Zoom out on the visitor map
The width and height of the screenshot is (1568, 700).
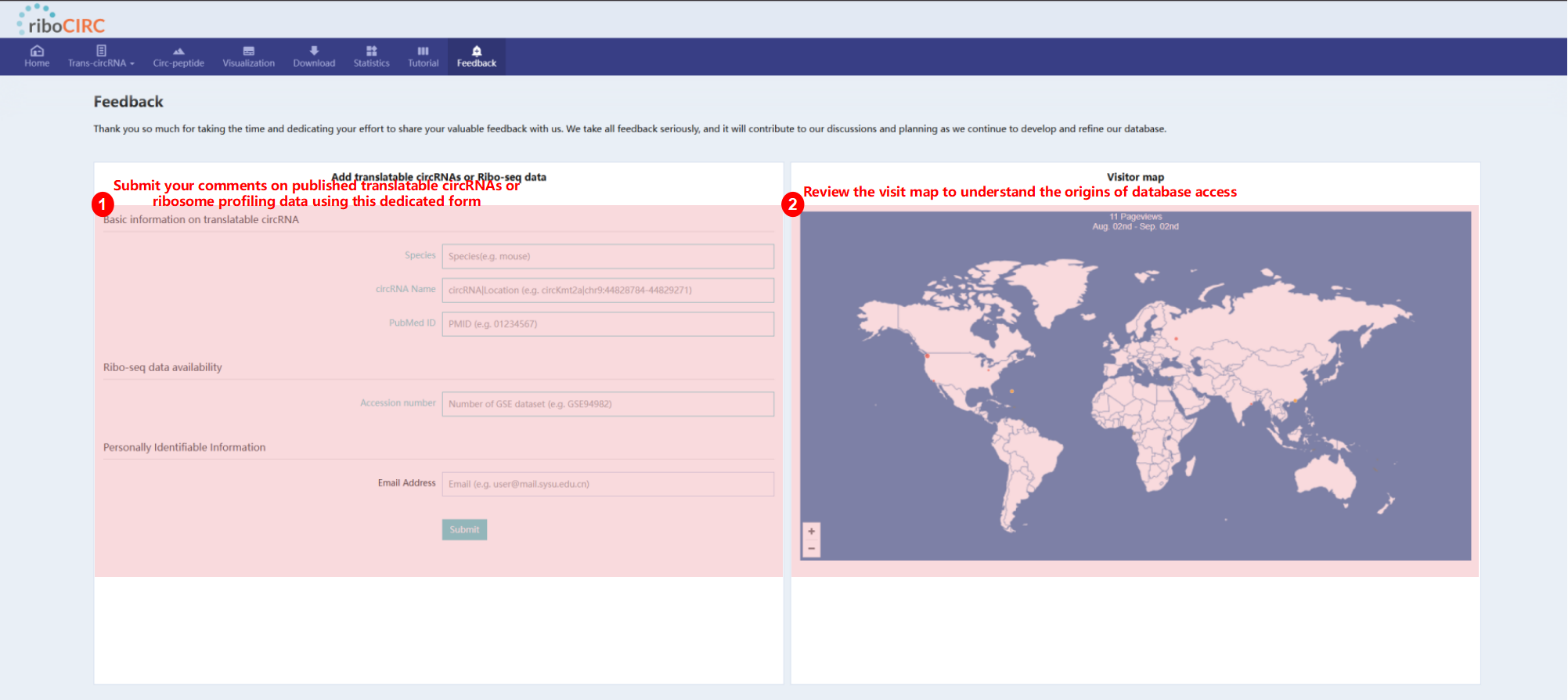[811, 549]
